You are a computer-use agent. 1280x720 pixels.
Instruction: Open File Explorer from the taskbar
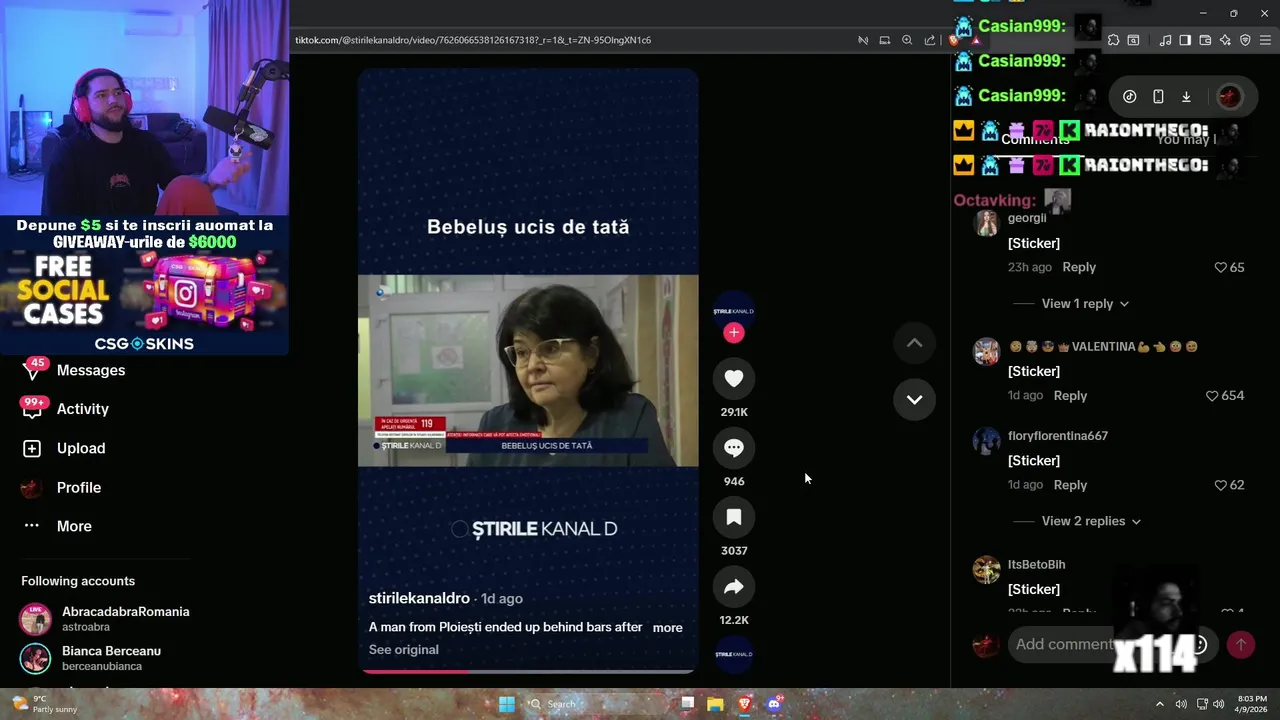click(715, 704)
